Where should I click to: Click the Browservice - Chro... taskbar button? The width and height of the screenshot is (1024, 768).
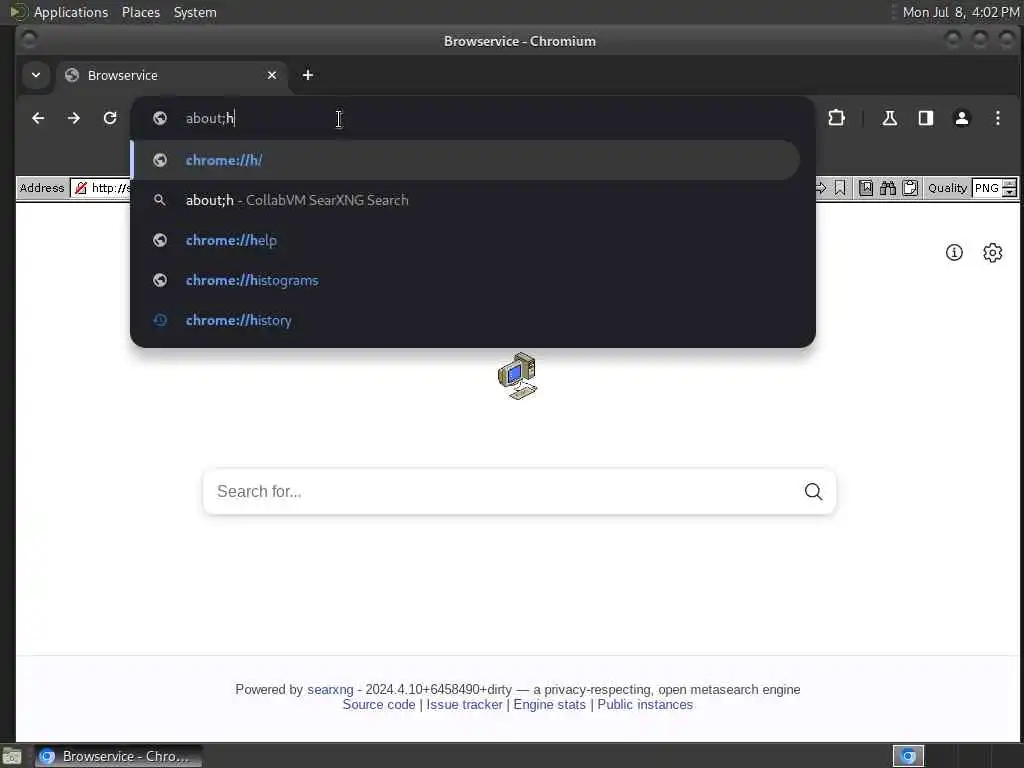click(118, 756)
